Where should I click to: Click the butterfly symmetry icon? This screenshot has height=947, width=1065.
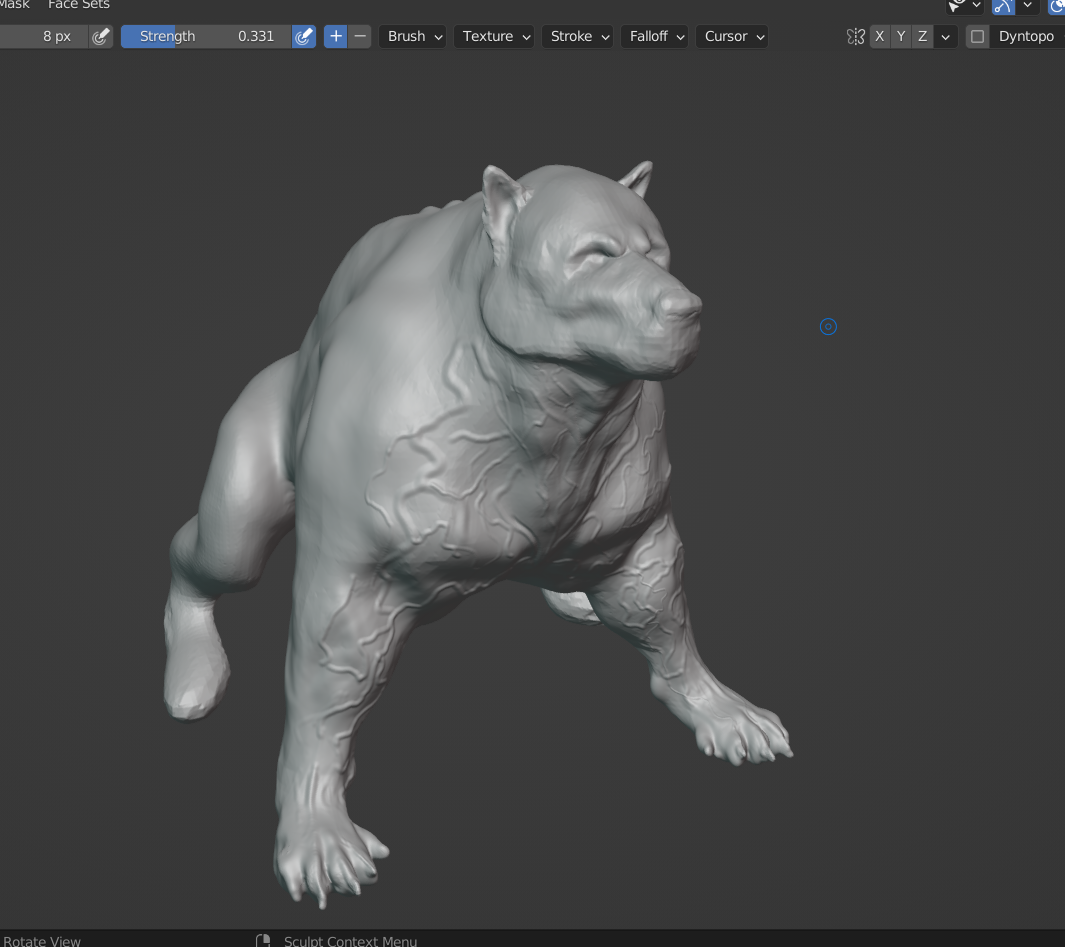855,37
